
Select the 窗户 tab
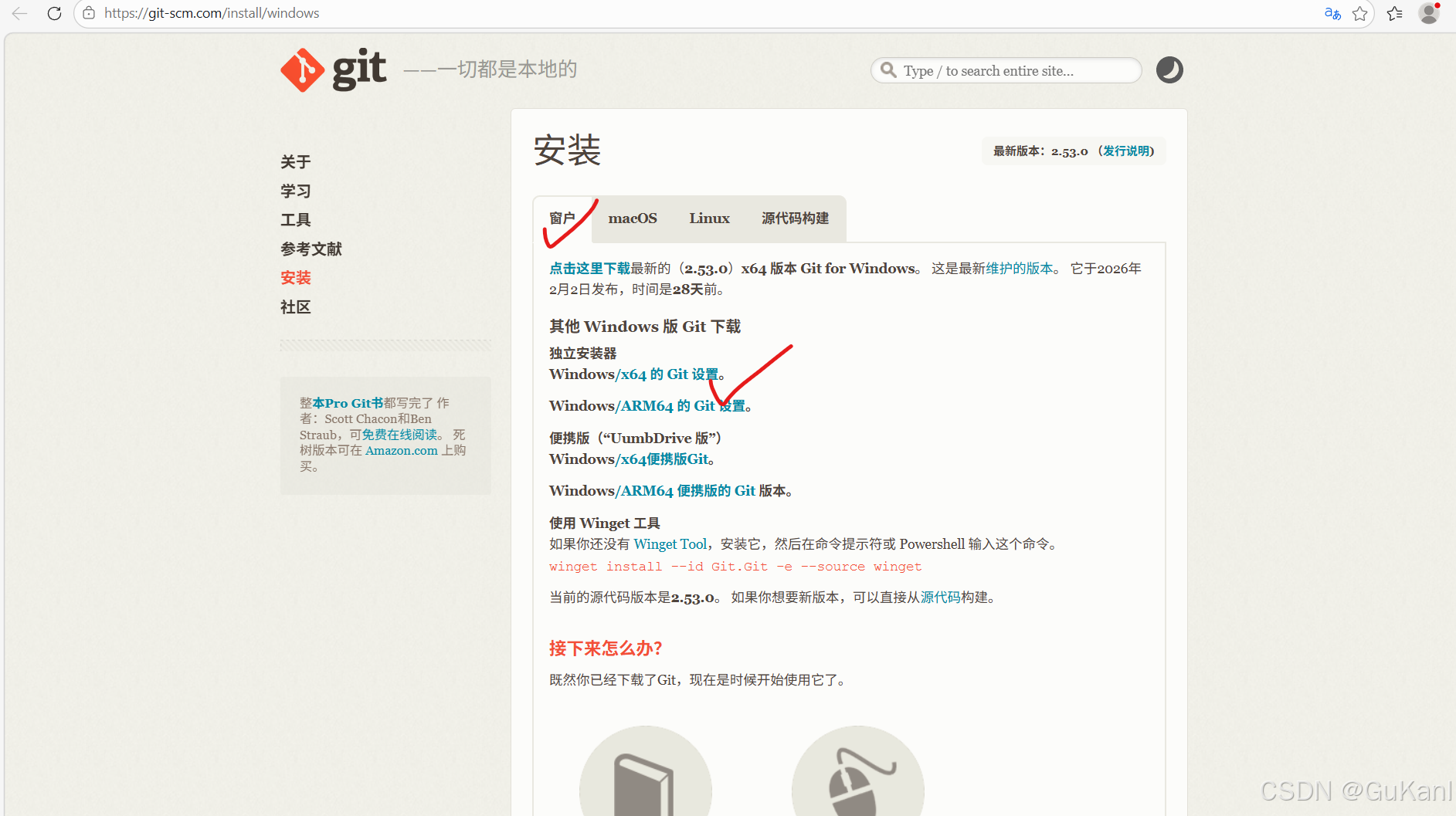point(562,218)
